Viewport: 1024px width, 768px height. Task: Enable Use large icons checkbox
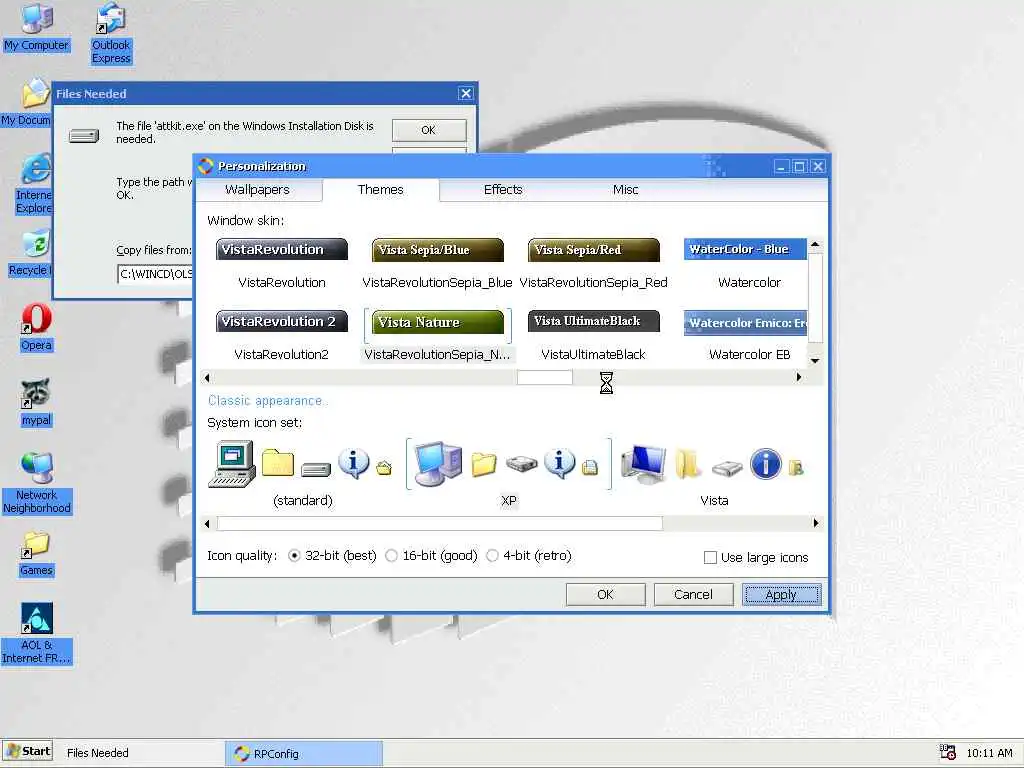coord(710,558)
